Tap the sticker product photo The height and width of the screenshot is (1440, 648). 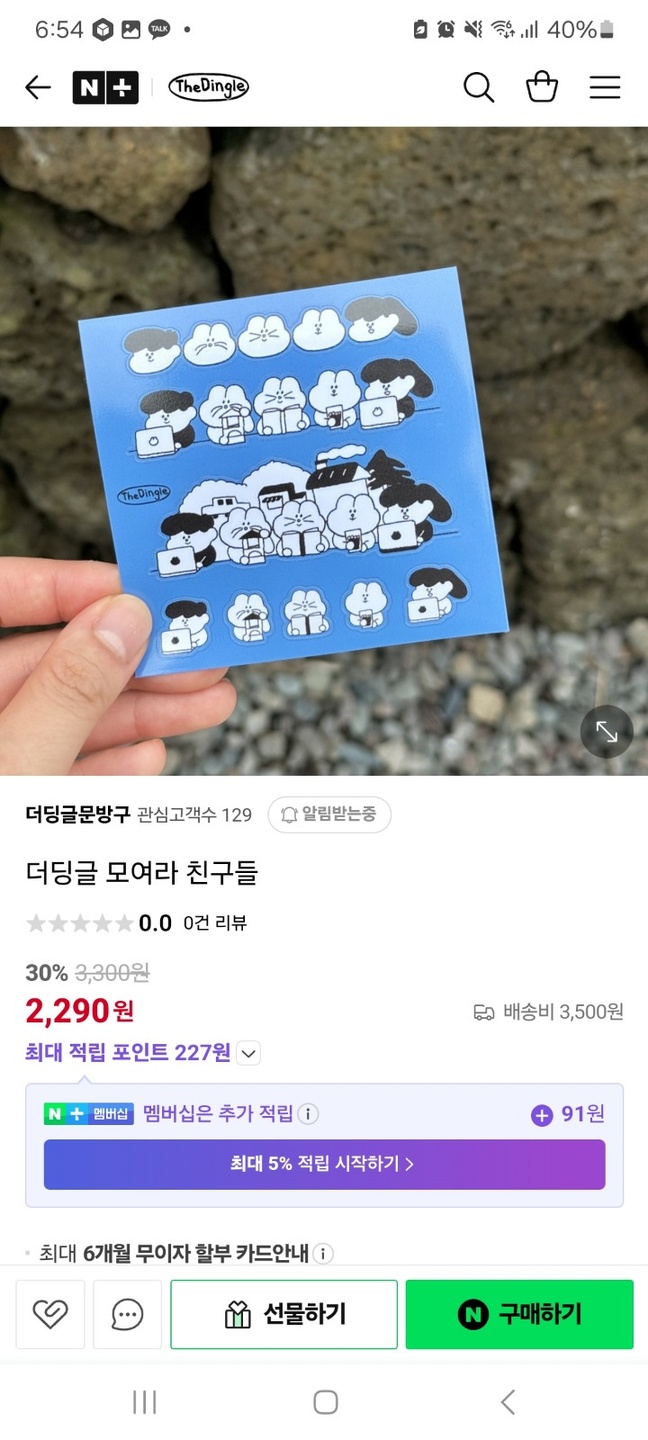click(324, 451)
